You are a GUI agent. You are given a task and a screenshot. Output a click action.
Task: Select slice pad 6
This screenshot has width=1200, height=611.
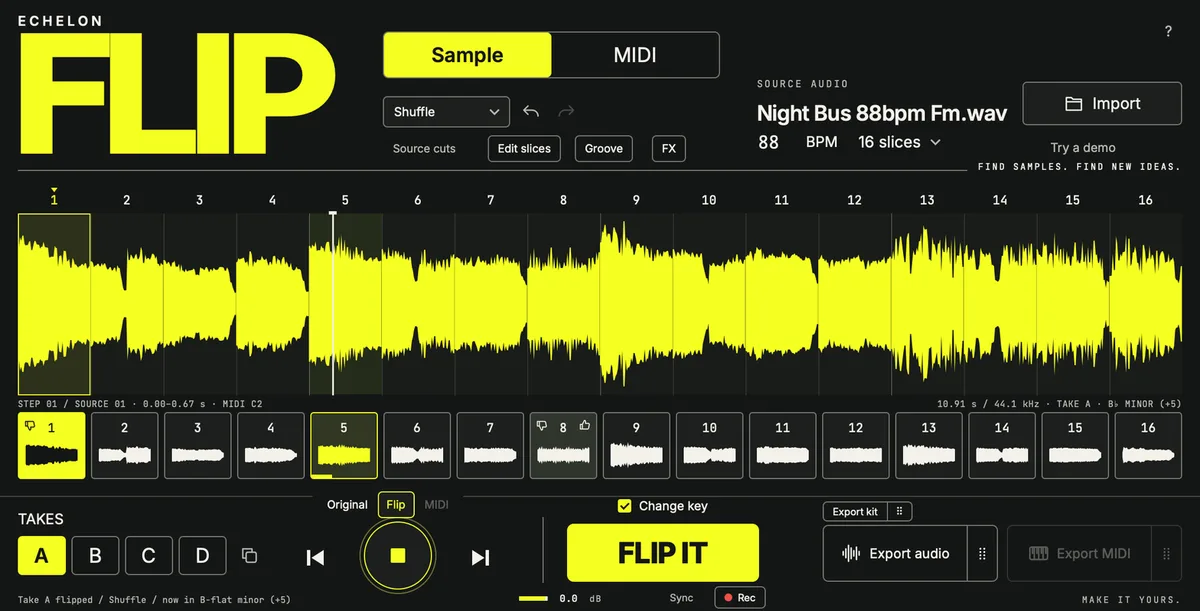click(x=417, y=445)
